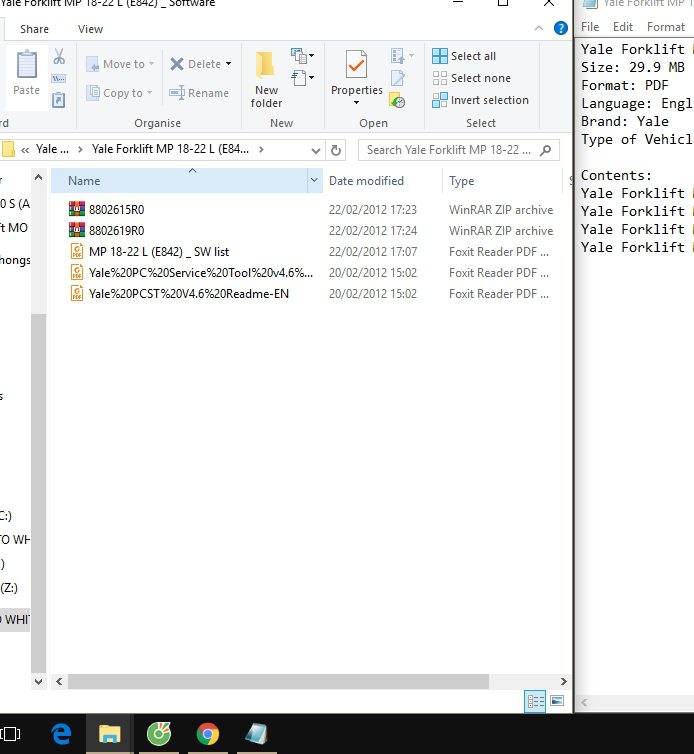Open the Delete dropdown arrow
Viewport: 694px width, 754px height.
pos(228,64)
